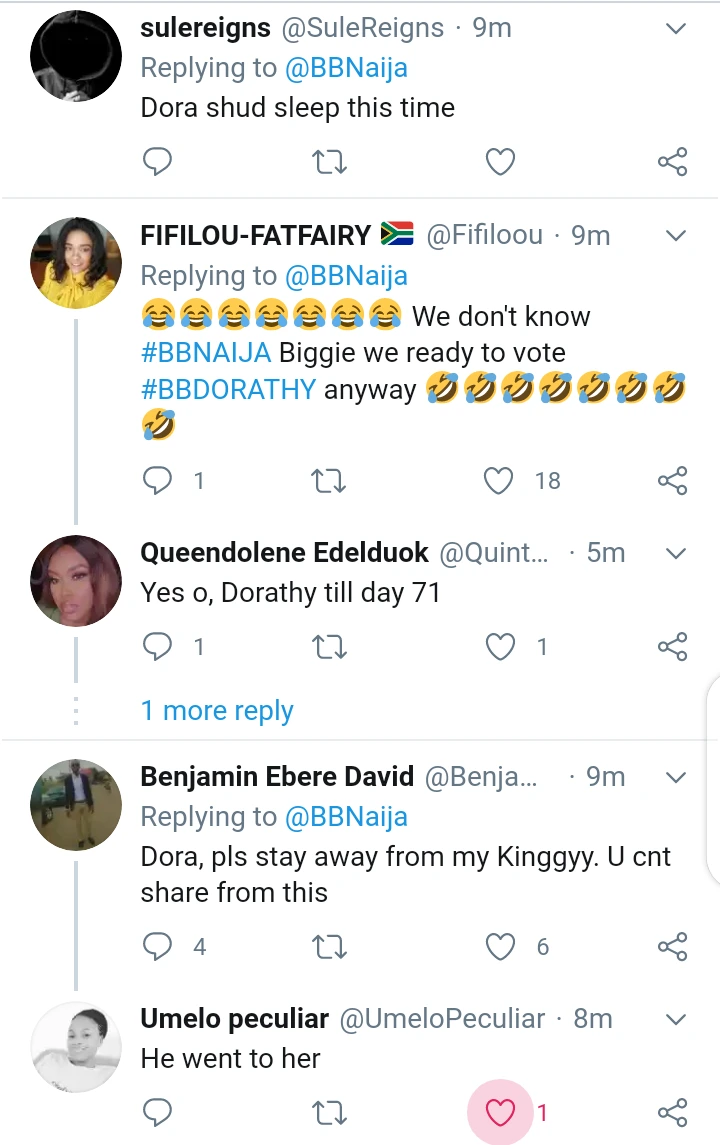Open the #BBNAIJA hashtag link

pyautogui.click(x=205, y=353)
